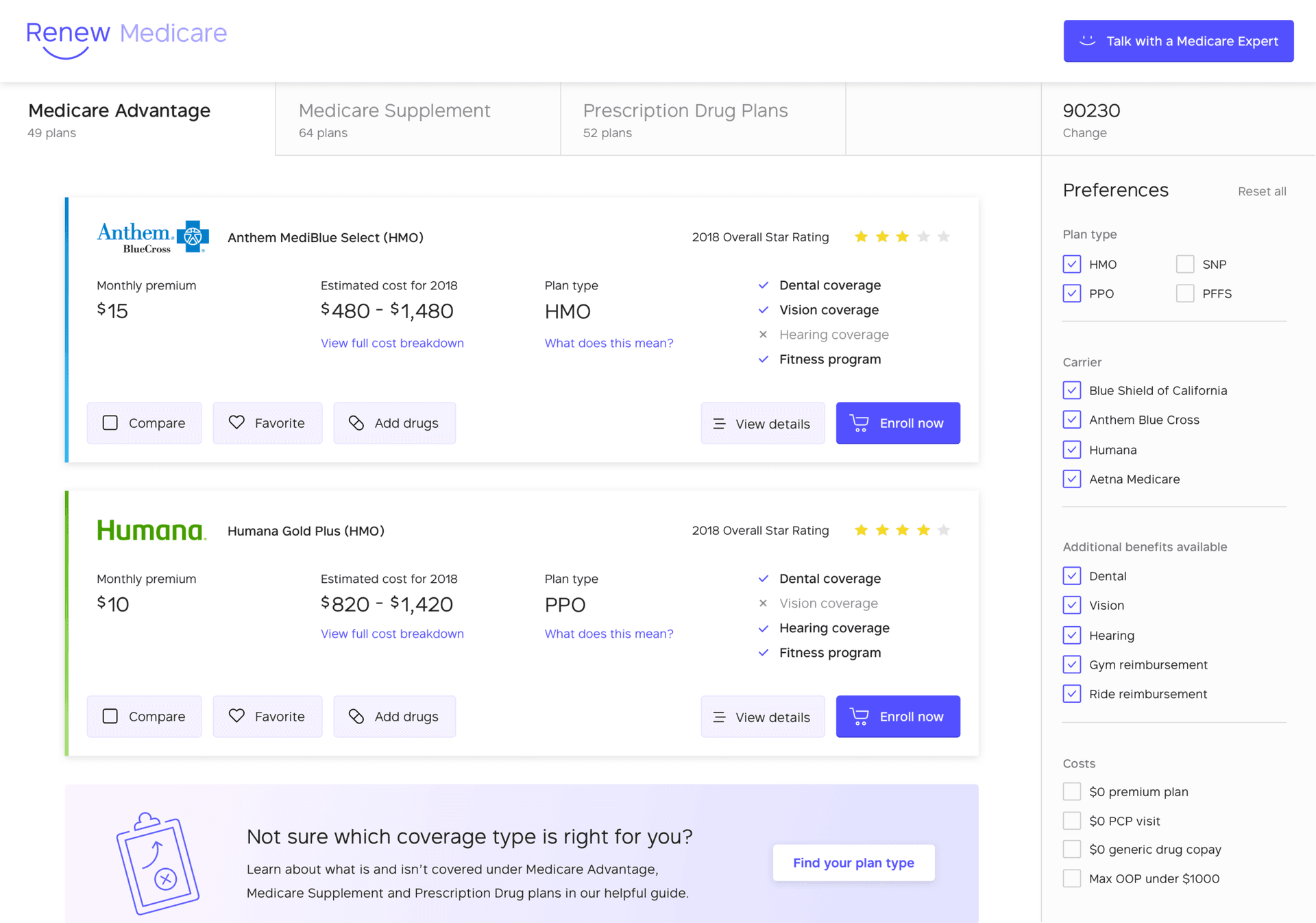
Task: Check Compare box on Humana Gold Plus
Action: (x=110, y=716)
